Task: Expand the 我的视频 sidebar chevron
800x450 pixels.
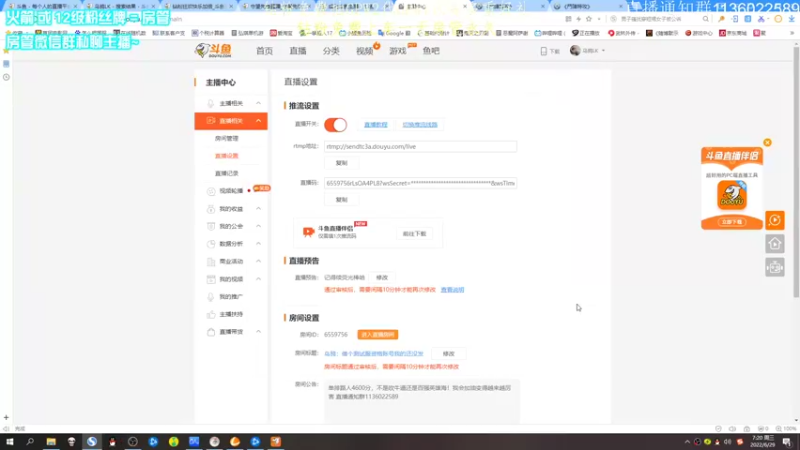Action: (258, 279)
